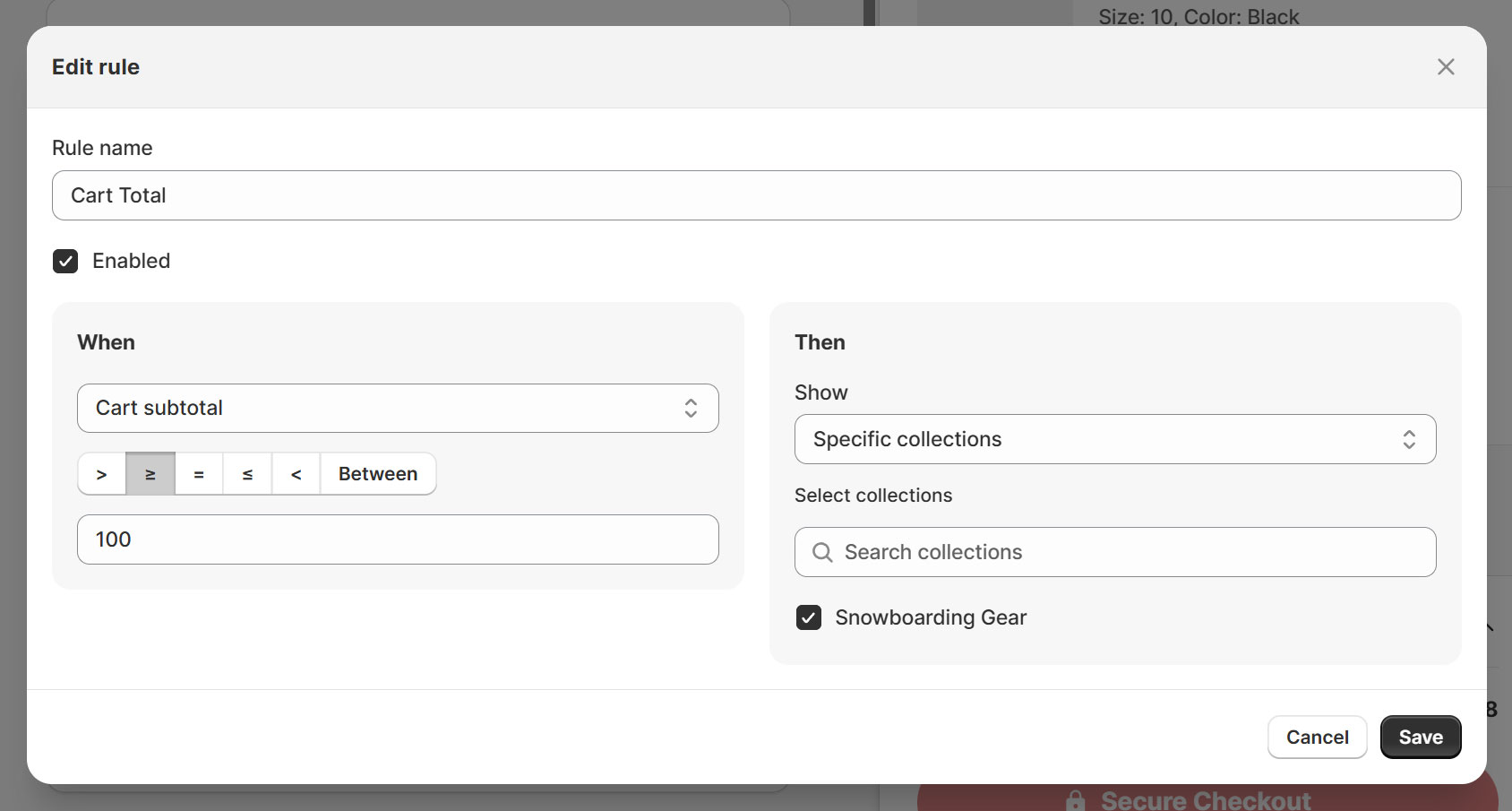Select the greater-than-or-equal (≥) operator
Viewport: 1512px width, 811px height.
(x=150, y=474)
